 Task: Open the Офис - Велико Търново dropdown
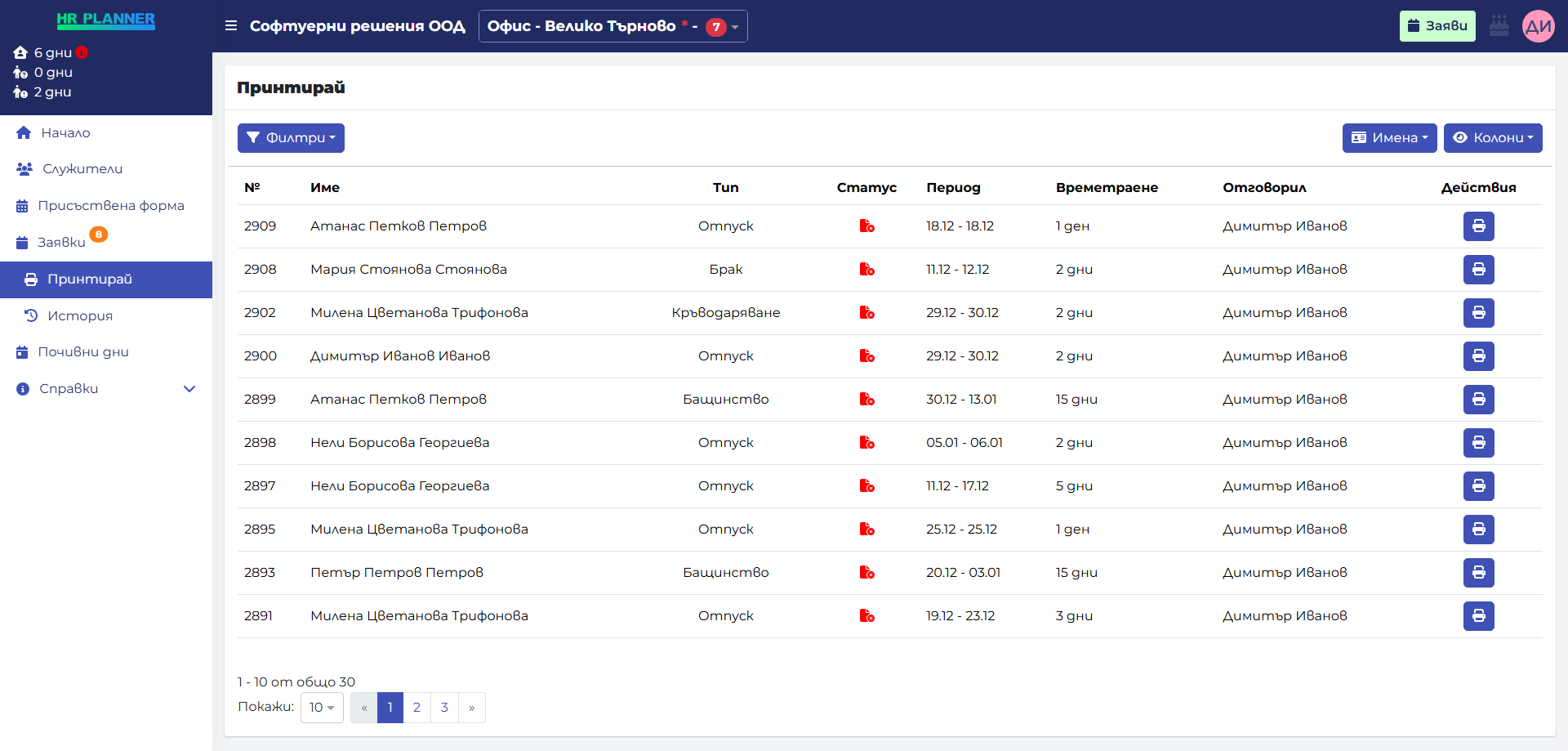tap(612, 25)
